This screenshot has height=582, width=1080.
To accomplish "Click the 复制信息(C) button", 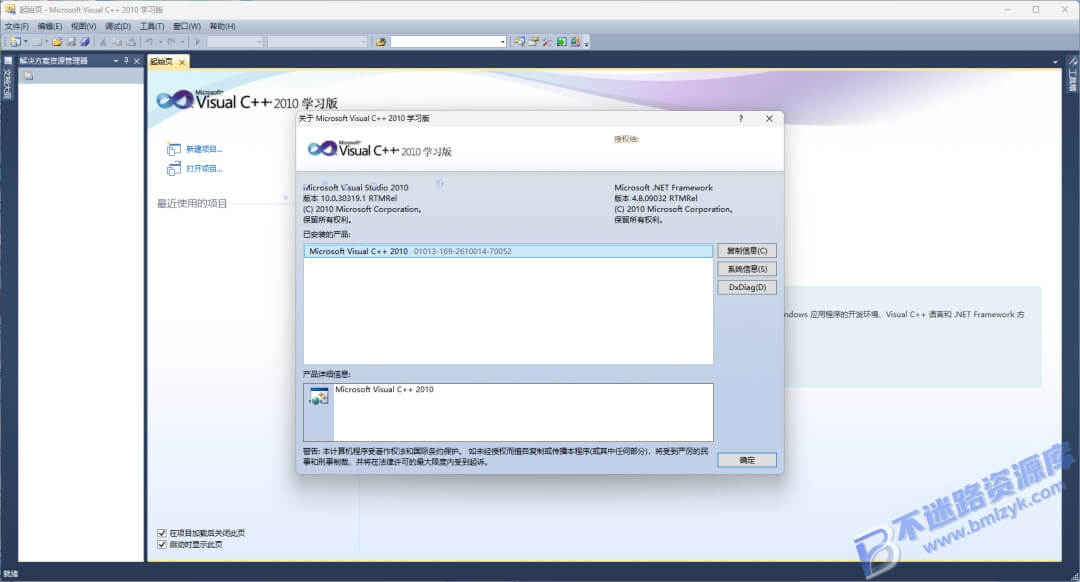I will 747,251.
